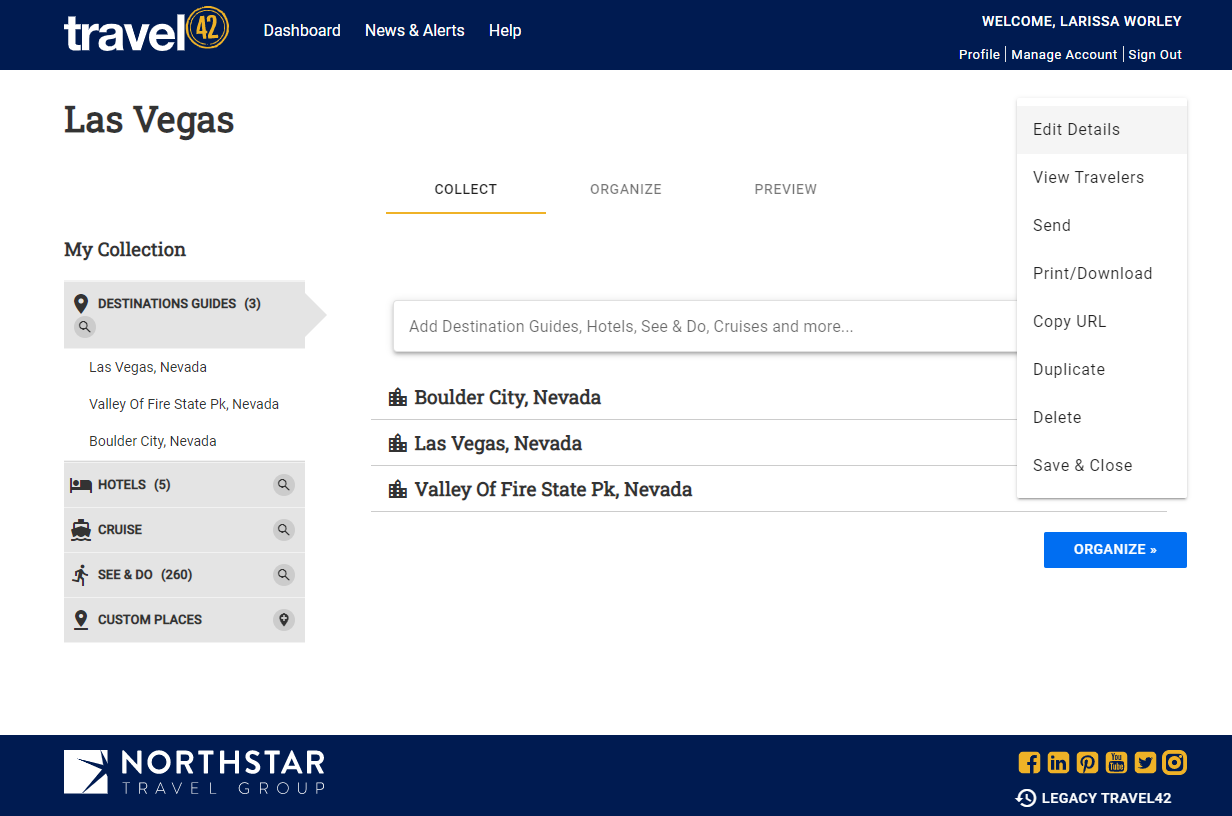Click the search icon beside Hotels
1232x816 pixels.
(284, 485)
